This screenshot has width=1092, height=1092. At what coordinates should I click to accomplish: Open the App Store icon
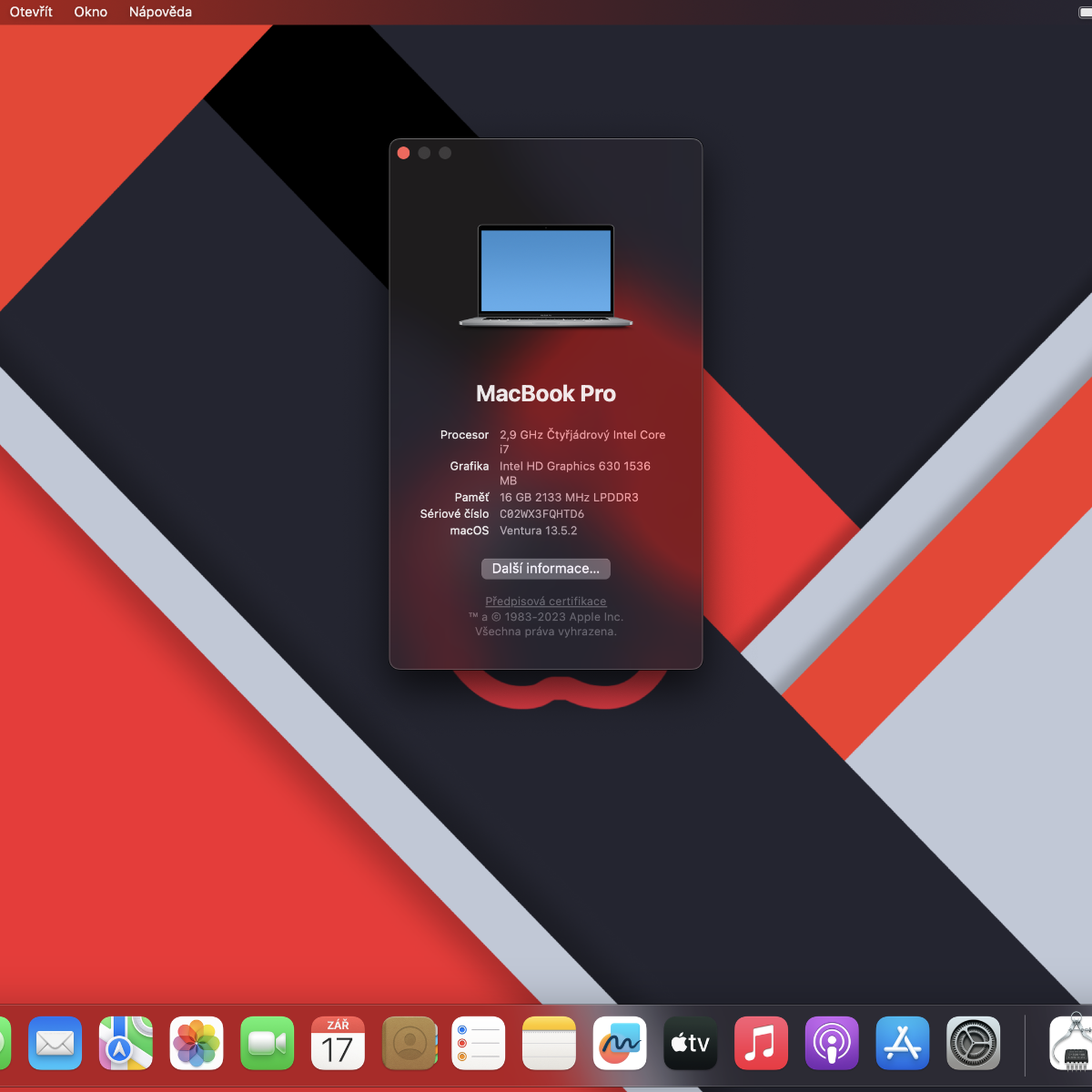pyautogui.click(x=903, y=1043)
